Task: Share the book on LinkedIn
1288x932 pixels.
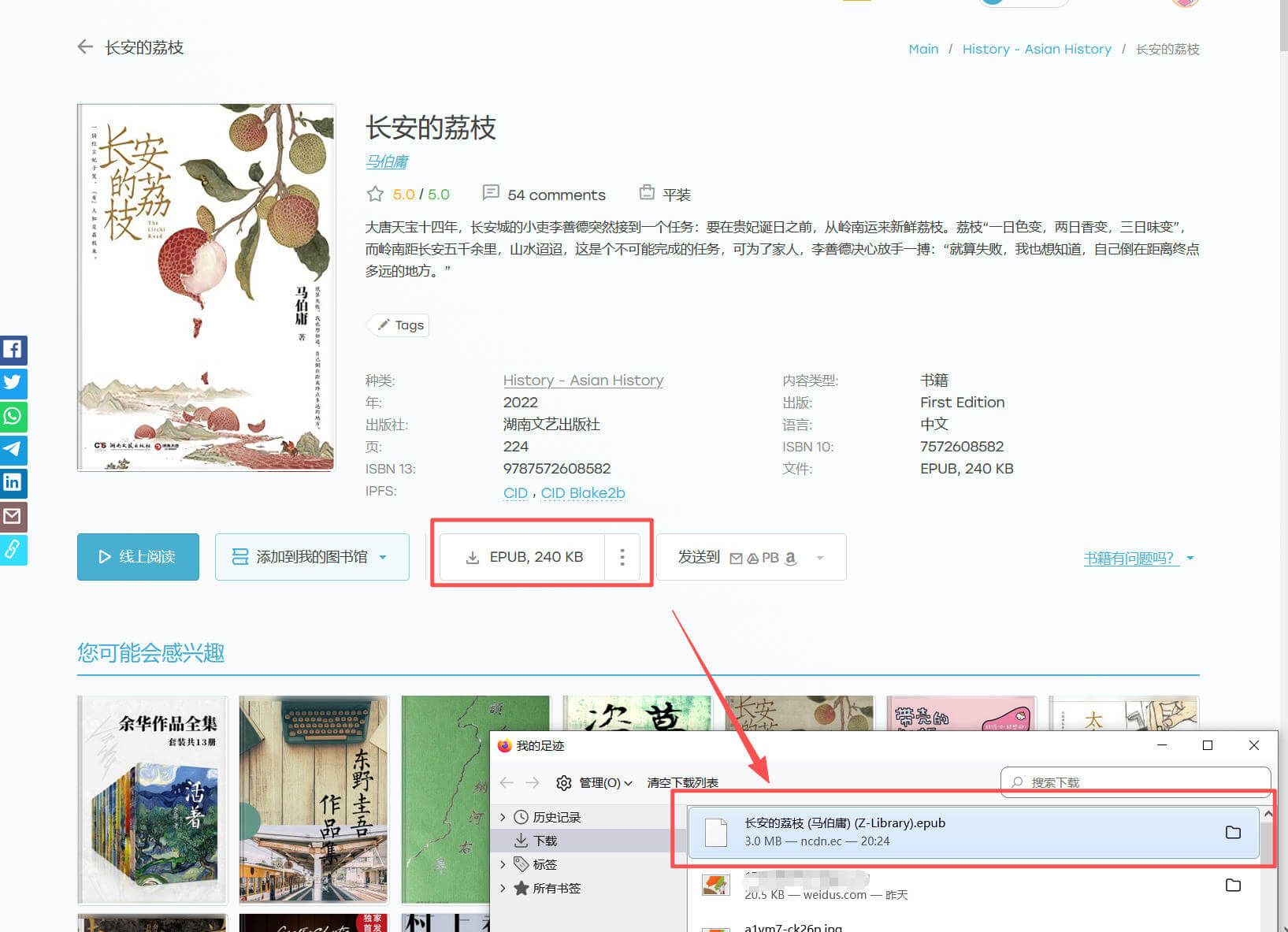Action: click(x=13, y=483)
